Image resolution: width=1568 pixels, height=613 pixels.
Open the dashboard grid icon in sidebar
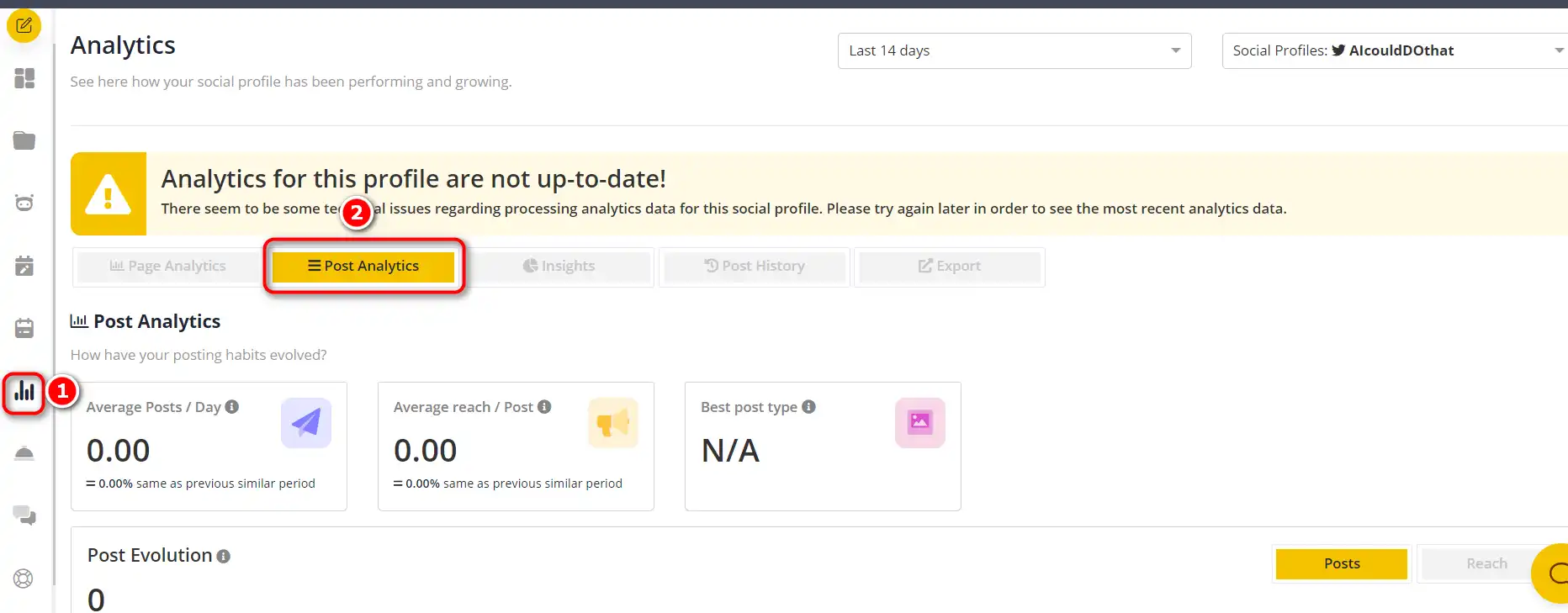24,78
